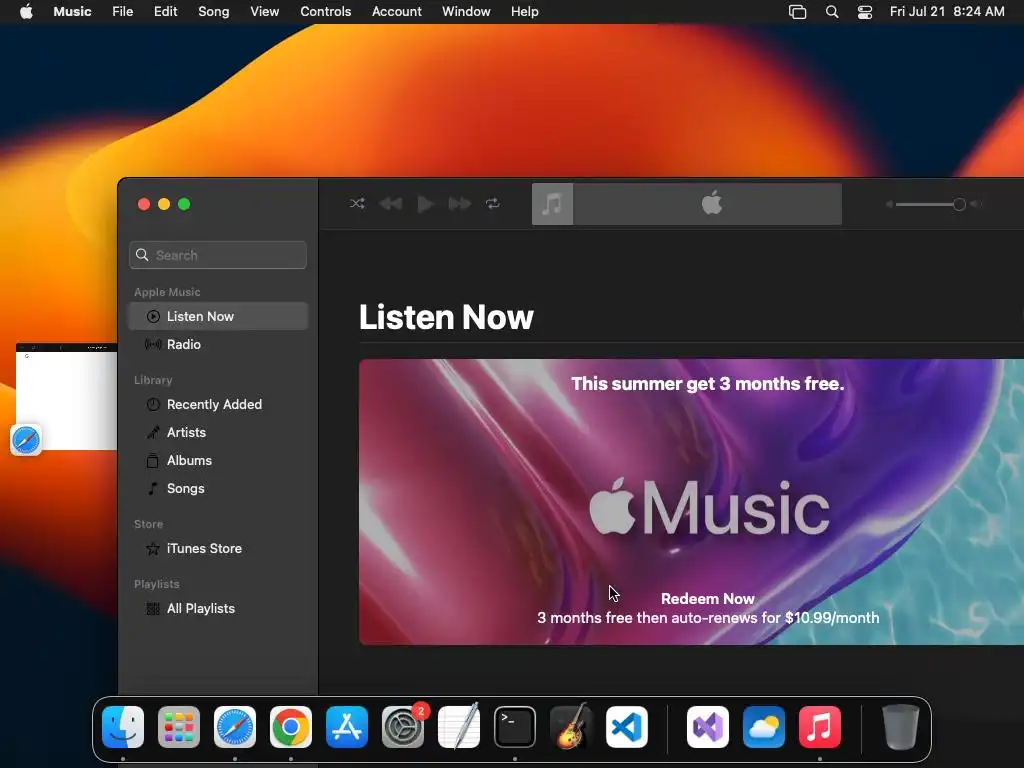Open Spotlight search in menu bar
Image resolution: width=1024 pixels, height=768 pixels.
pyautogui.click(x=832, y=12)
